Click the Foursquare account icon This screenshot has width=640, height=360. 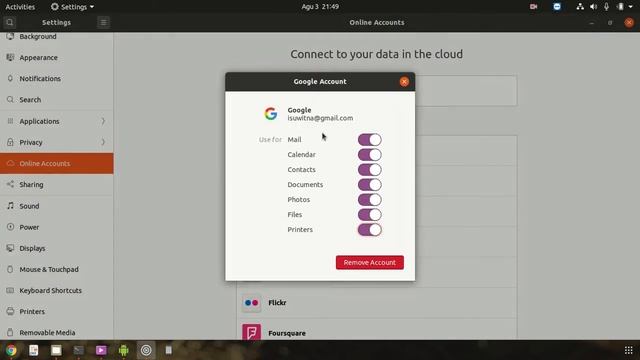[x=251, y=332]
